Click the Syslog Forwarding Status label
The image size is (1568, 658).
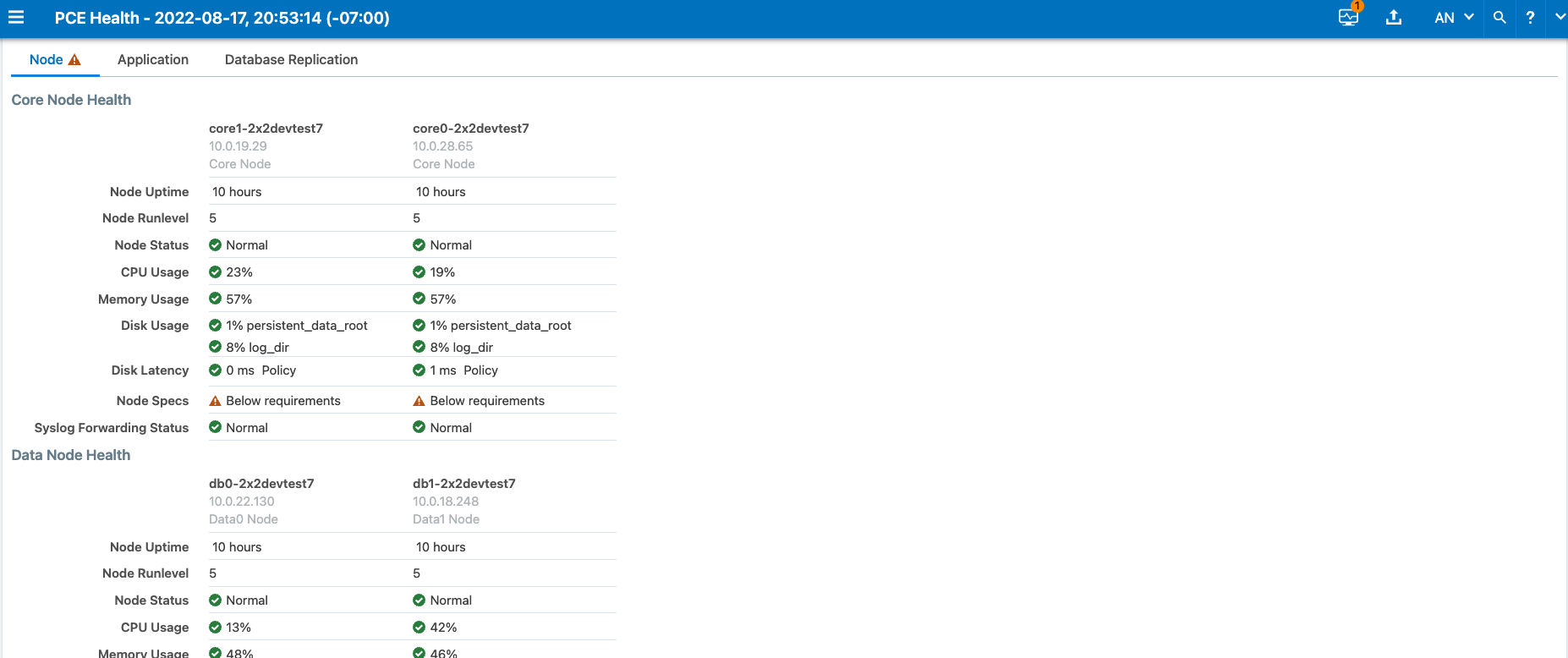click(x=112, y=428)
